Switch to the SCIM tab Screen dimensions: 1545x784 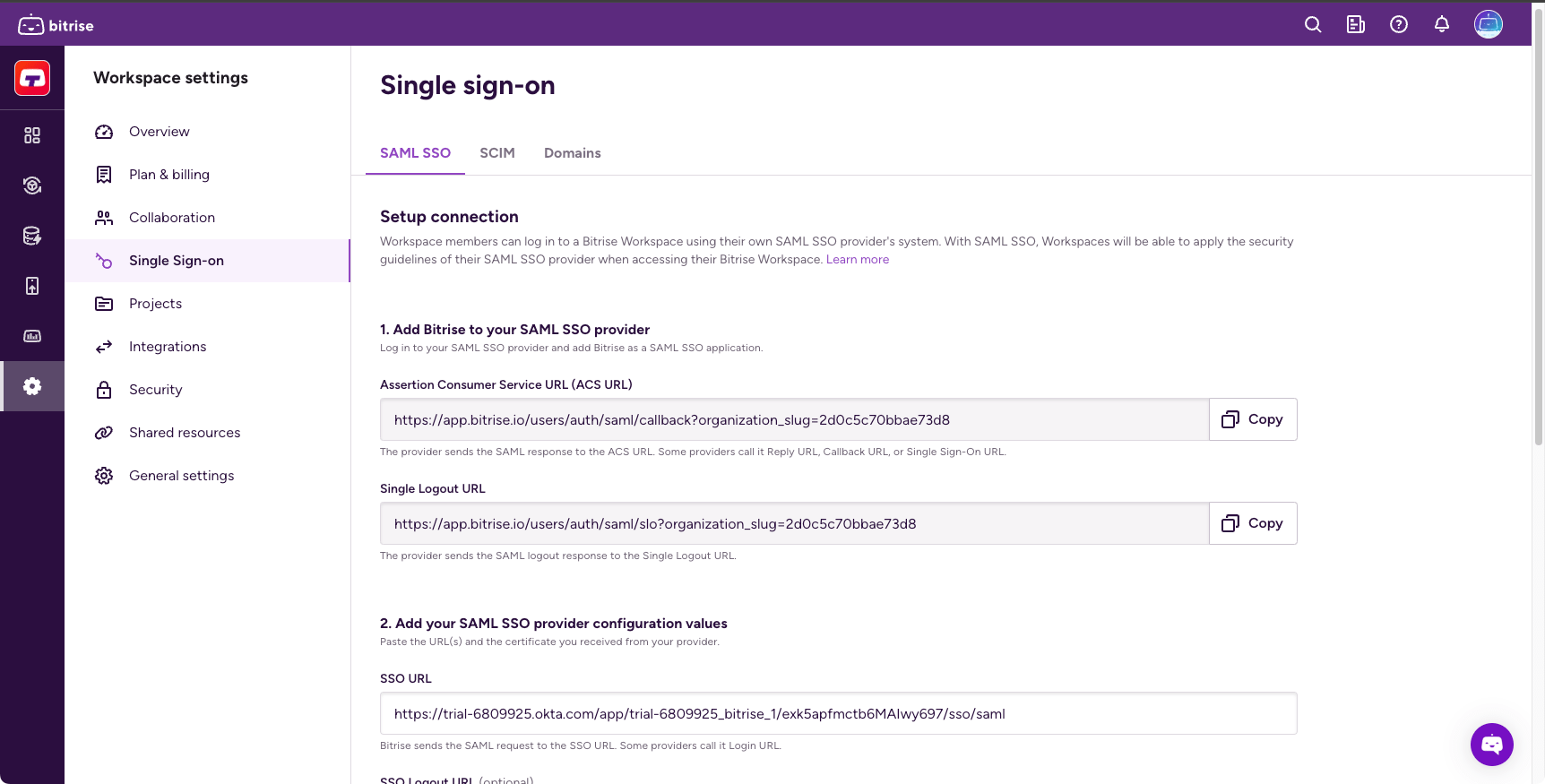coord(497,153)
